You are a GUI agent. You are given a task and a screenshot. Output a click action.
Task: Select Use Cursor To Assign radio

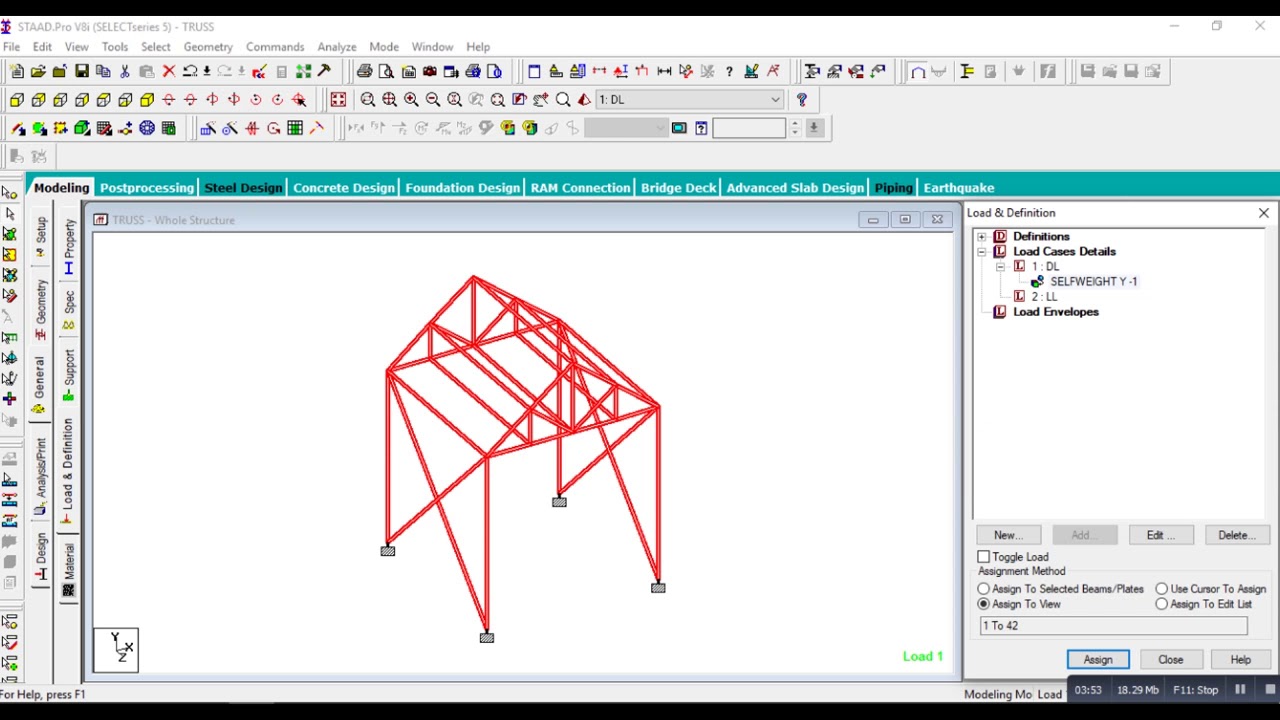point(1162,589)
